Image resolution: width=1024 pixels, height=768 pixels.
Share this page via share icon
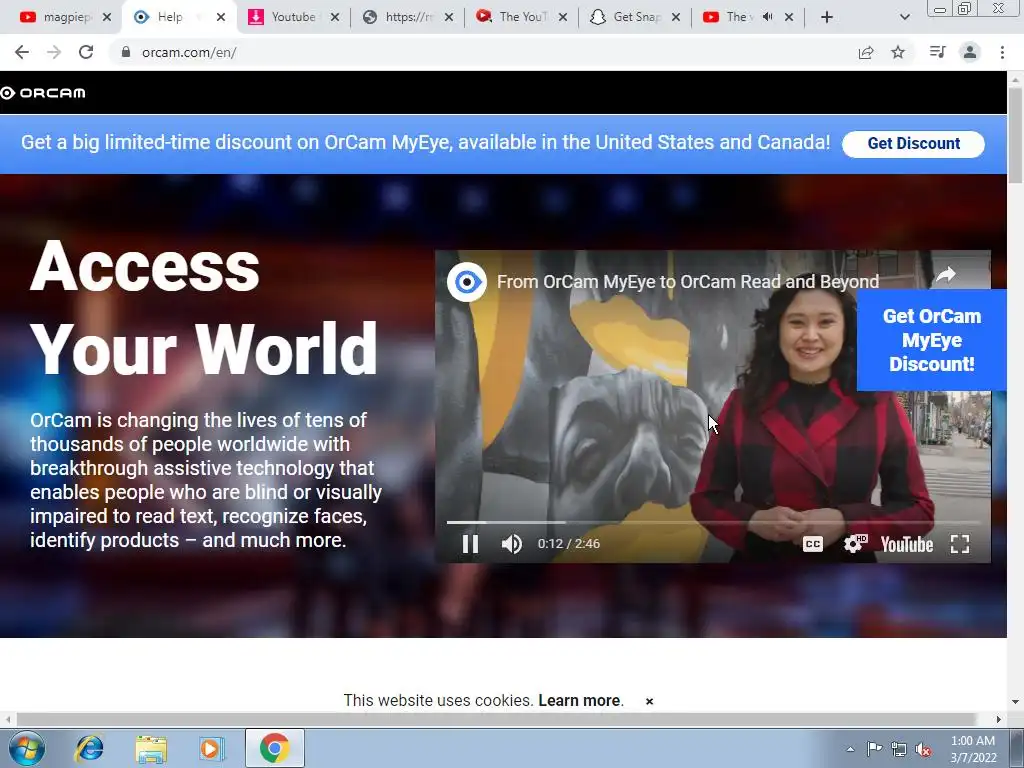click(x=866, y=52)
